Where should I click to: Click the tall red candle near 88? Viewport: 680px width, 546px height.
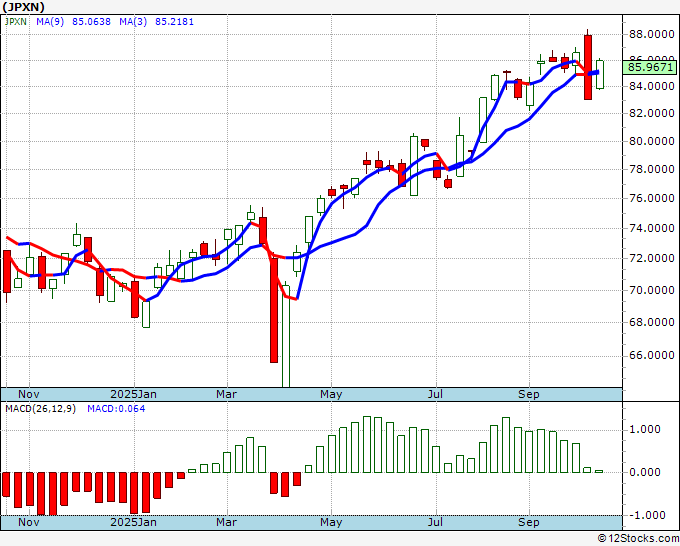[588, 67]
